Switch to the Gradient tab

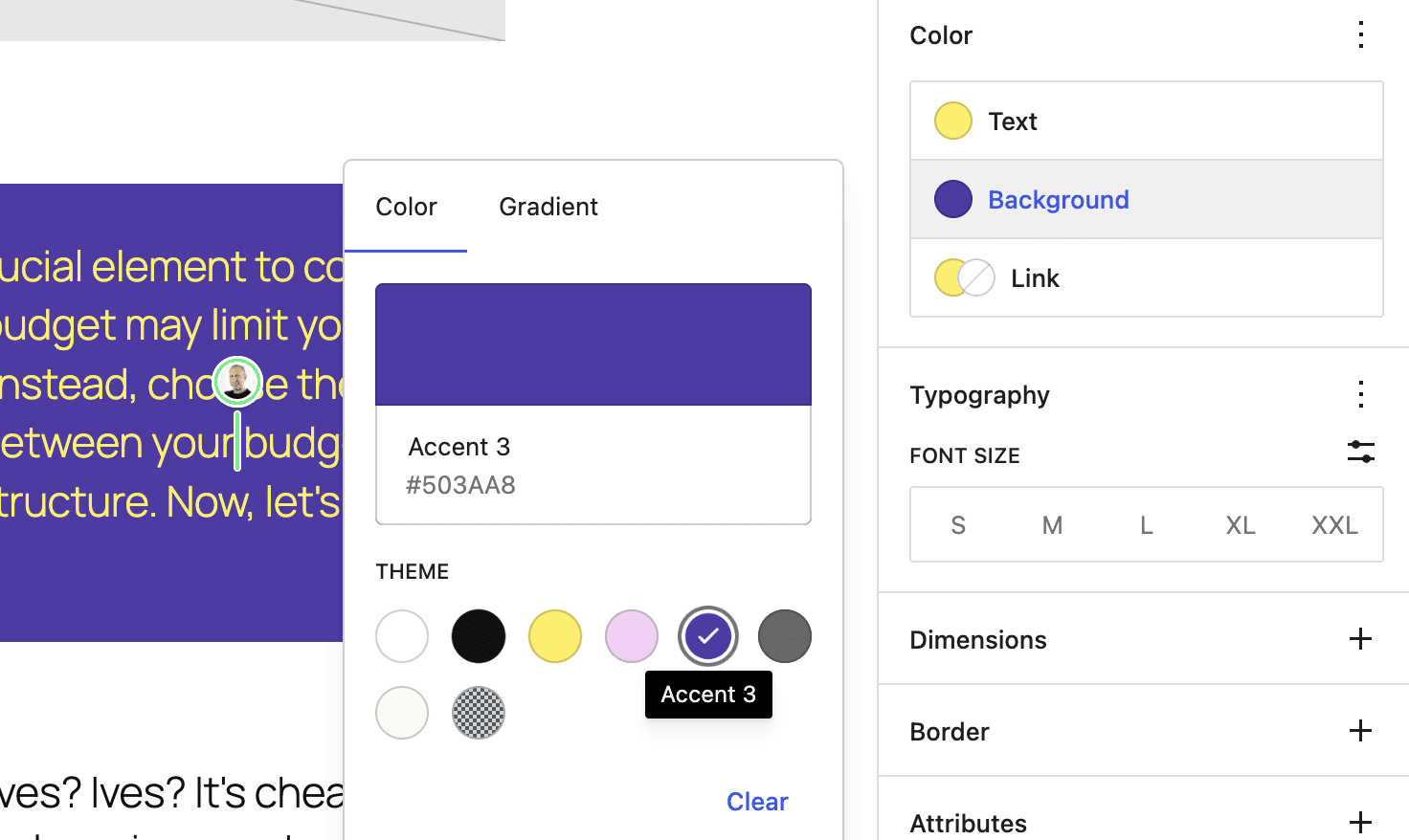point(548,207)
